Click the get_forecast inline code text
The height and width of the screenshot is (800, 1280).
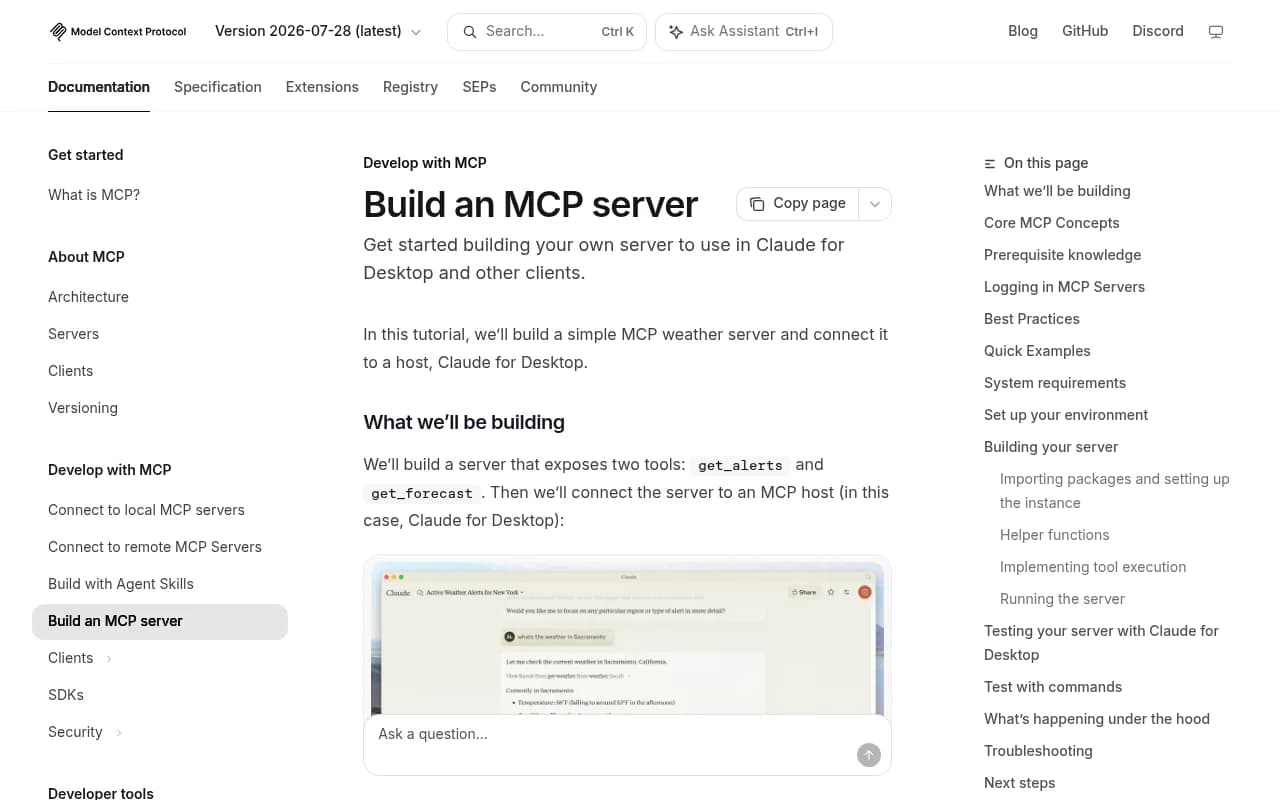pos(422,493)
